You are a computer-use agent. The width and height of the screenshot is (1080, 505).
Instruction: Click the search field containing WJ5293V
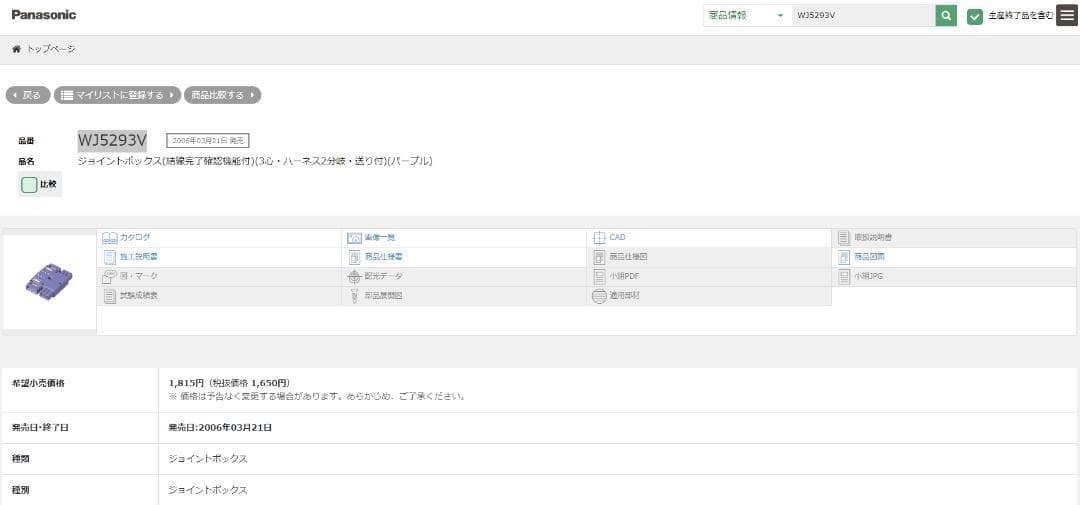click(x=862, y=16)
